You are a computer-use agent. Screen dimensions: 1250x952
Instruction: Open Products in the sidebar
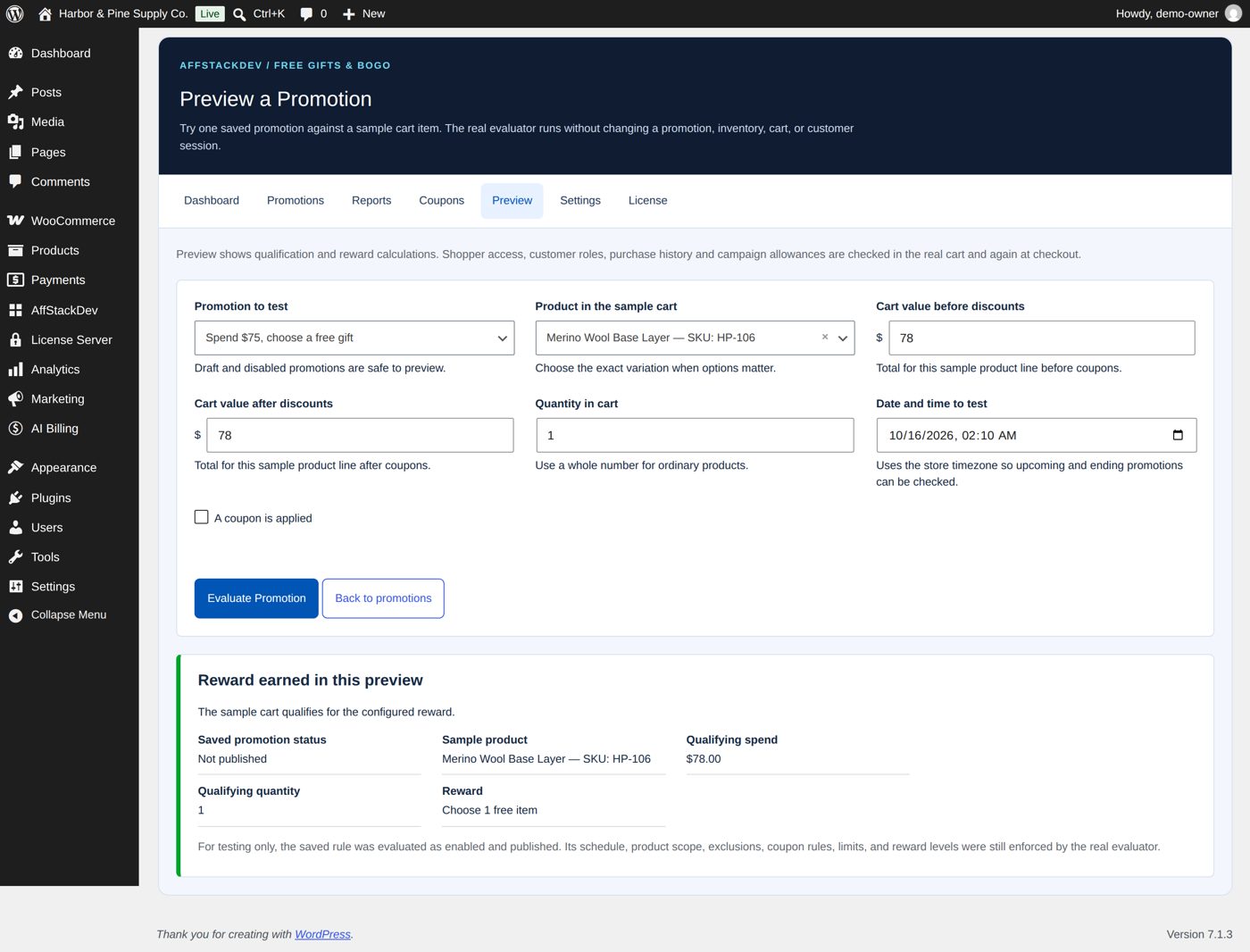69,250
